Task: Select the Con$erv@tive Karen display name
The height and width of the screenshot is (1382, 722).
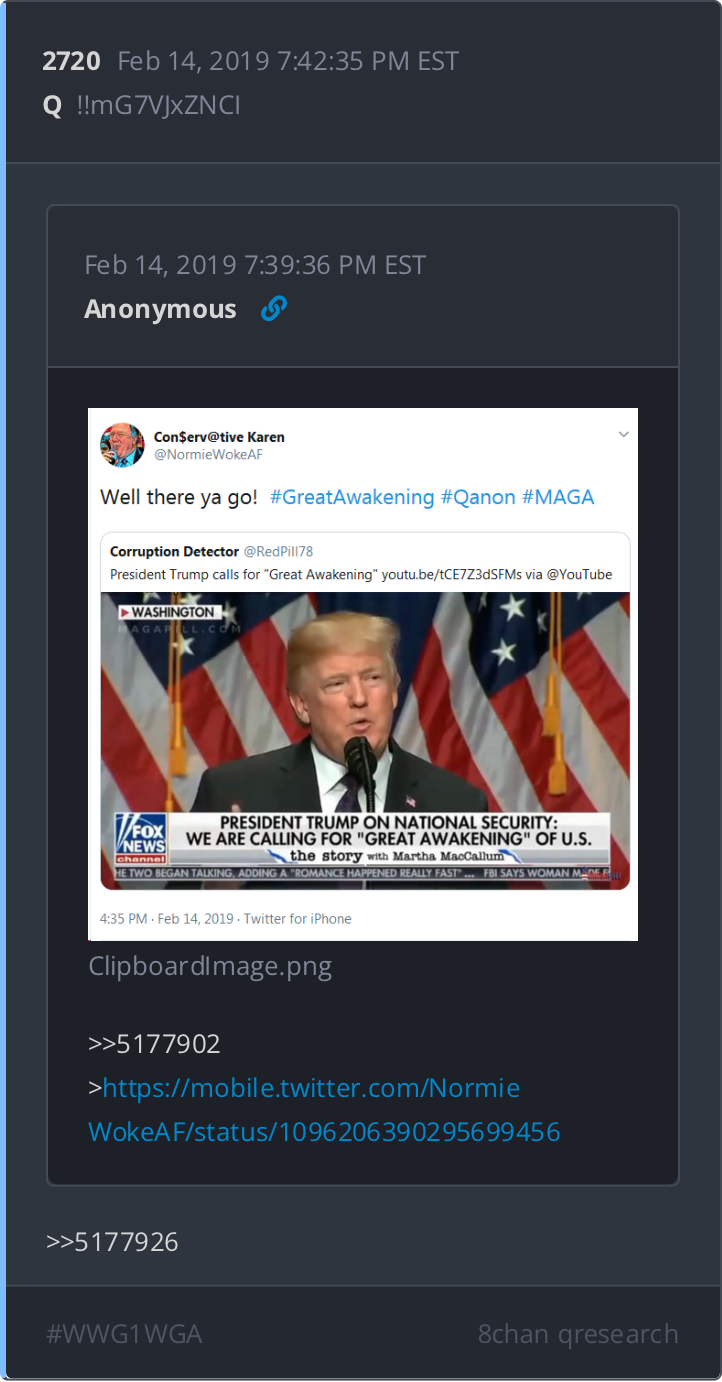Action: (x=219, y=436)
